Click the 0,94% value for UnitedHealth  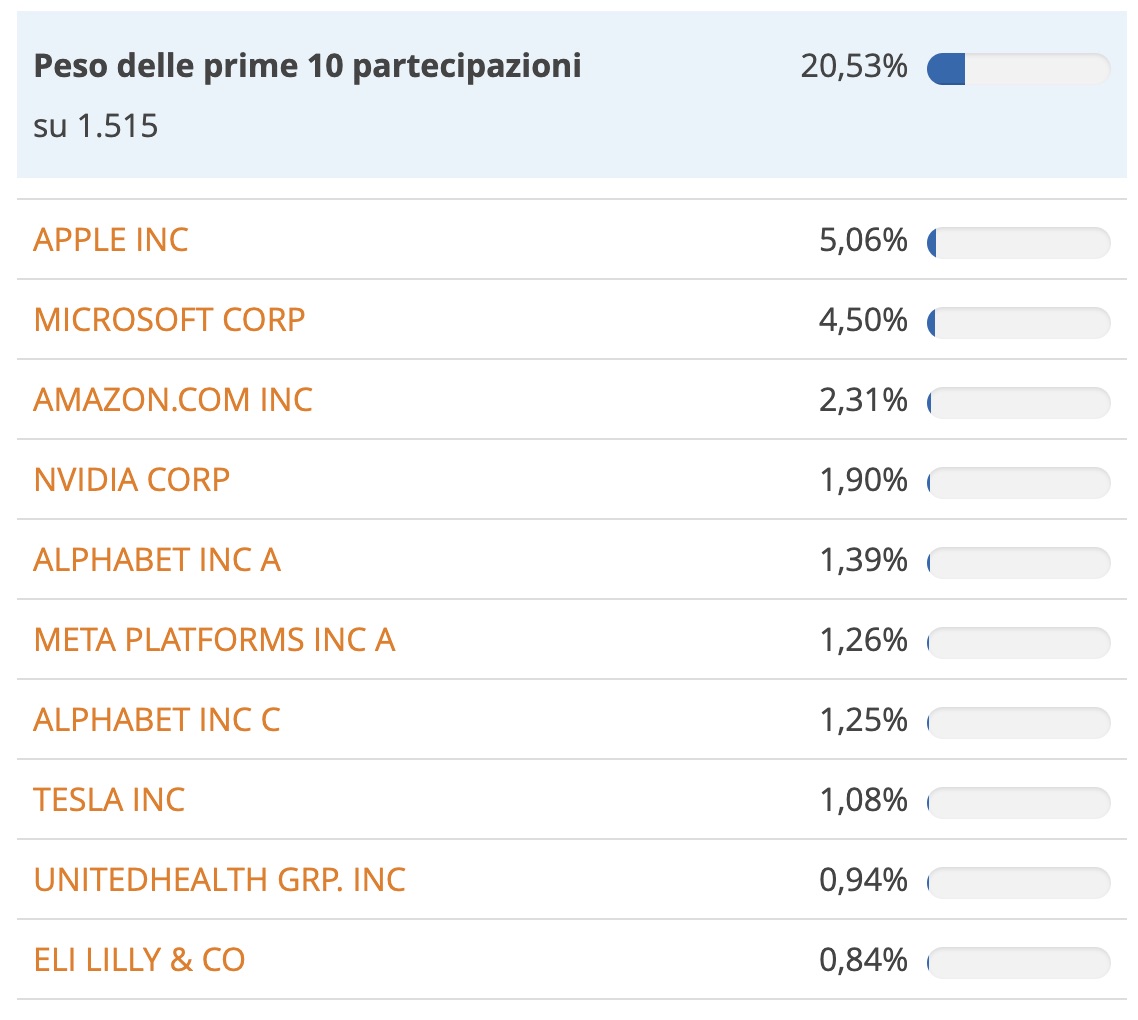868,880
